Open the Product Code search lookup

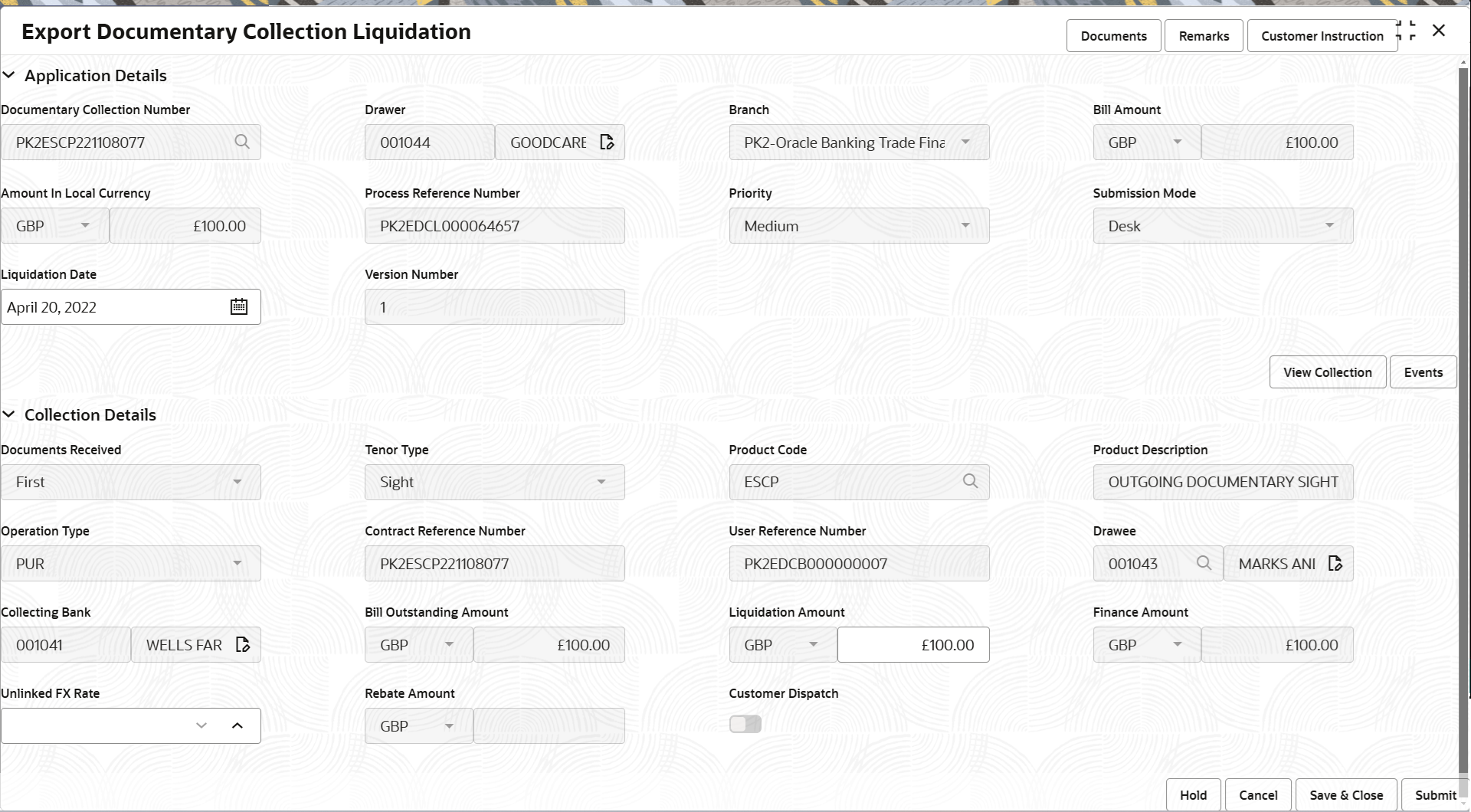coord(970,482)
